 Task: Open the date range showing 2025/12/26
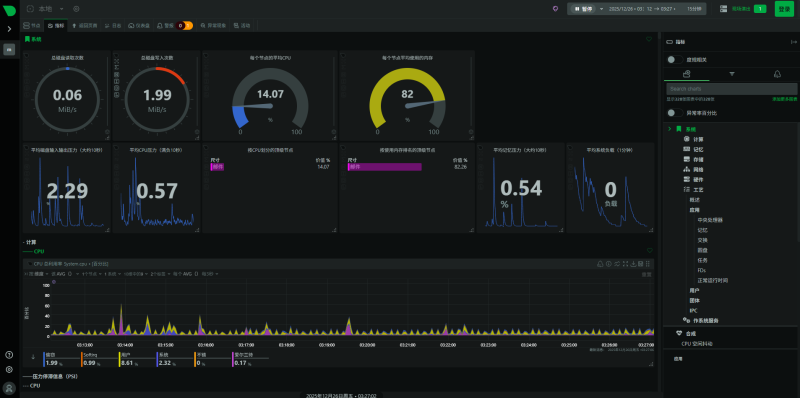pyautogui.click(x=642, y=9)
